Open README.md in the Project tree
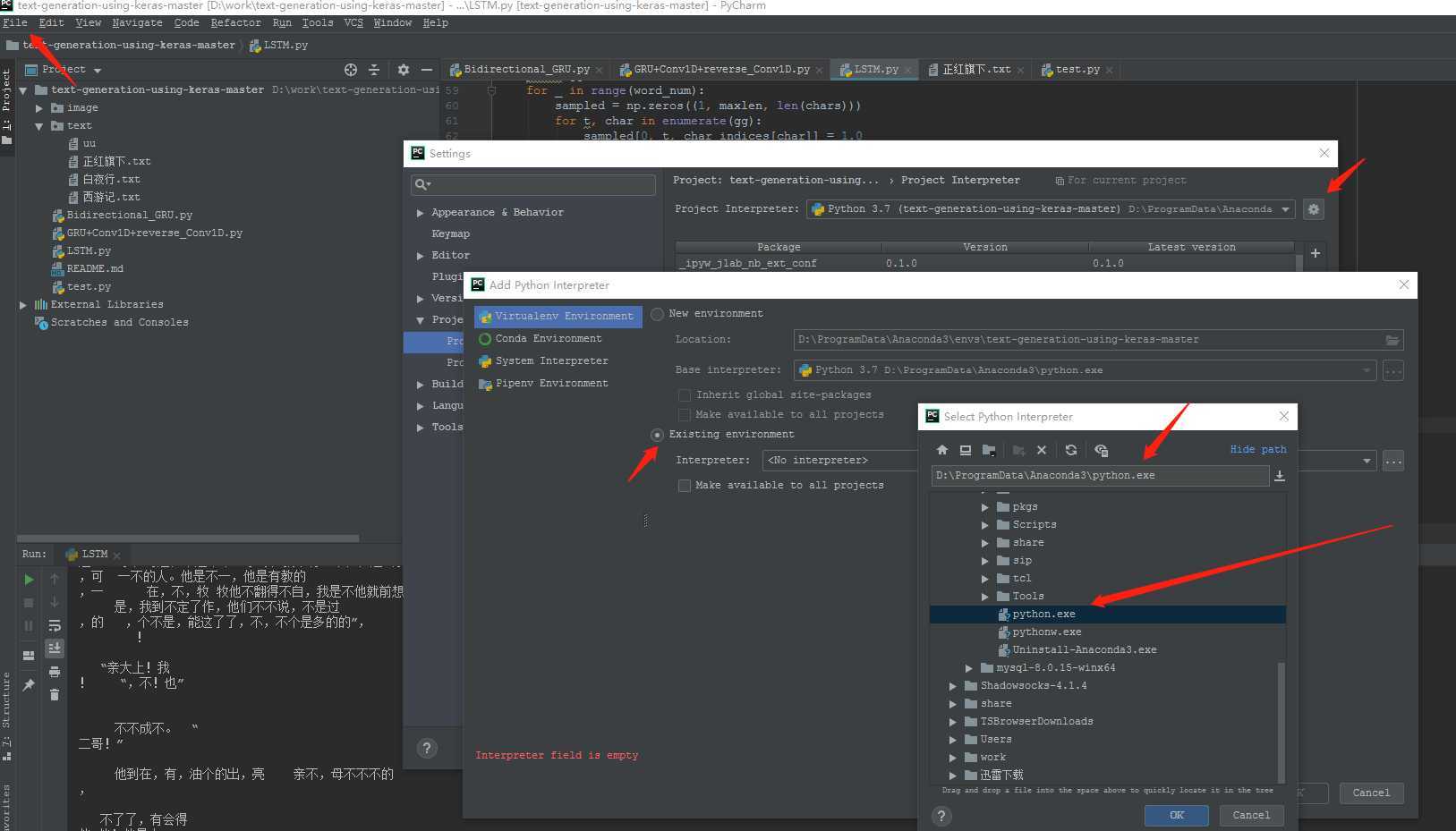This screenshot has width=1456, height=831. point(94,269)
